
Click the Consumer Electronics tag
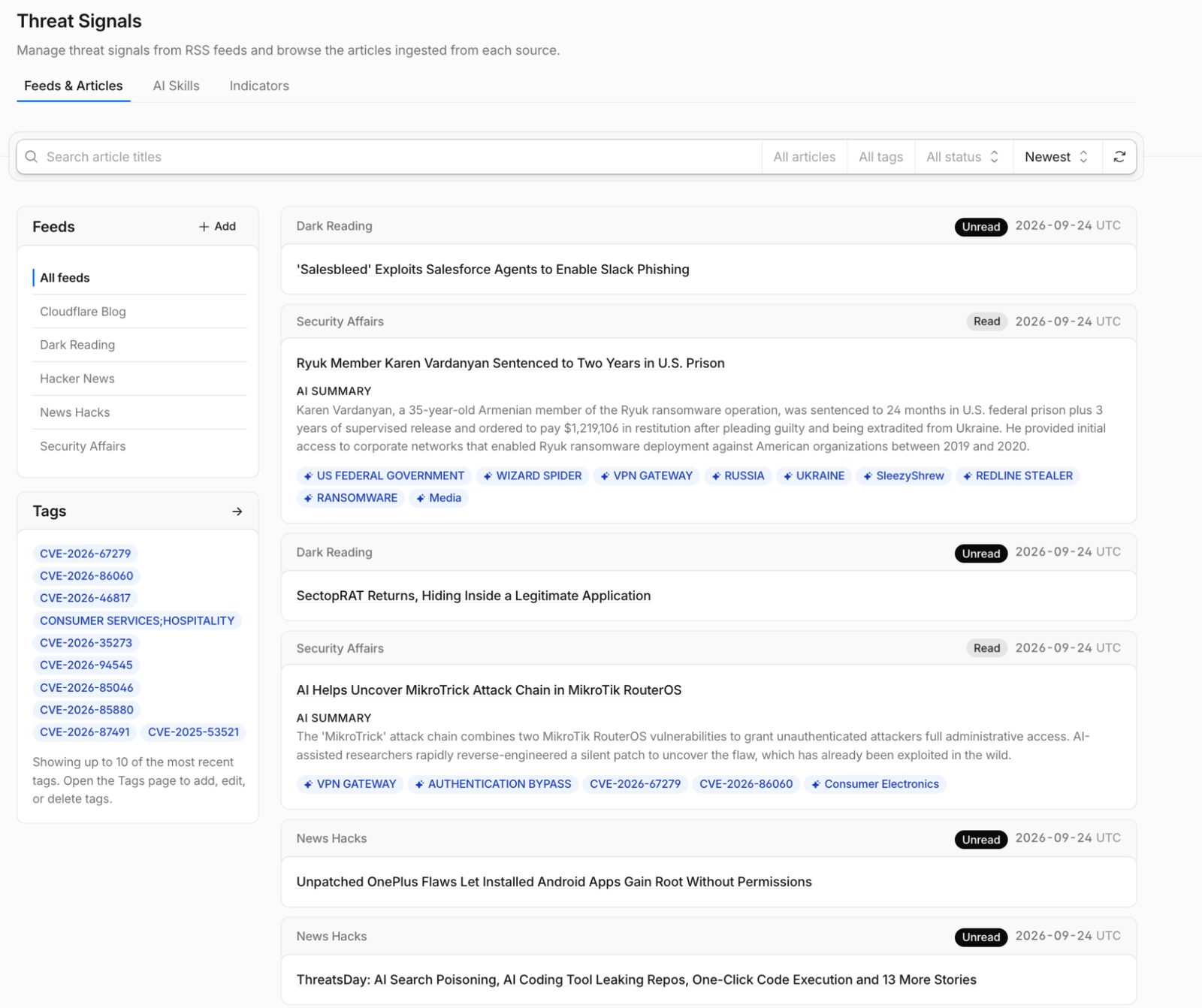[x=875, y=784]
